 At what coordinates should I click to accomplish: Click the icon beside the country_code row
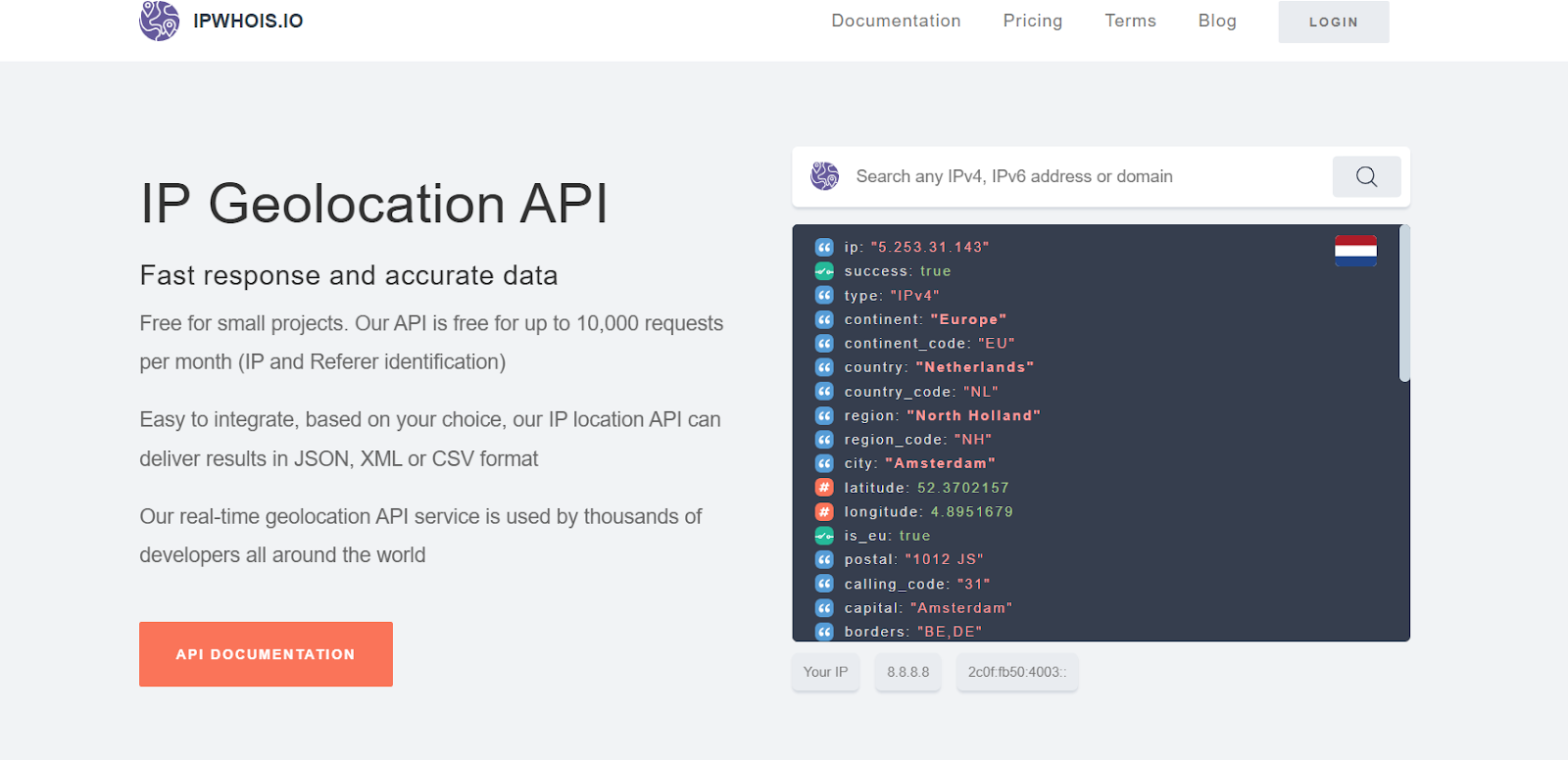click(824, 391)
